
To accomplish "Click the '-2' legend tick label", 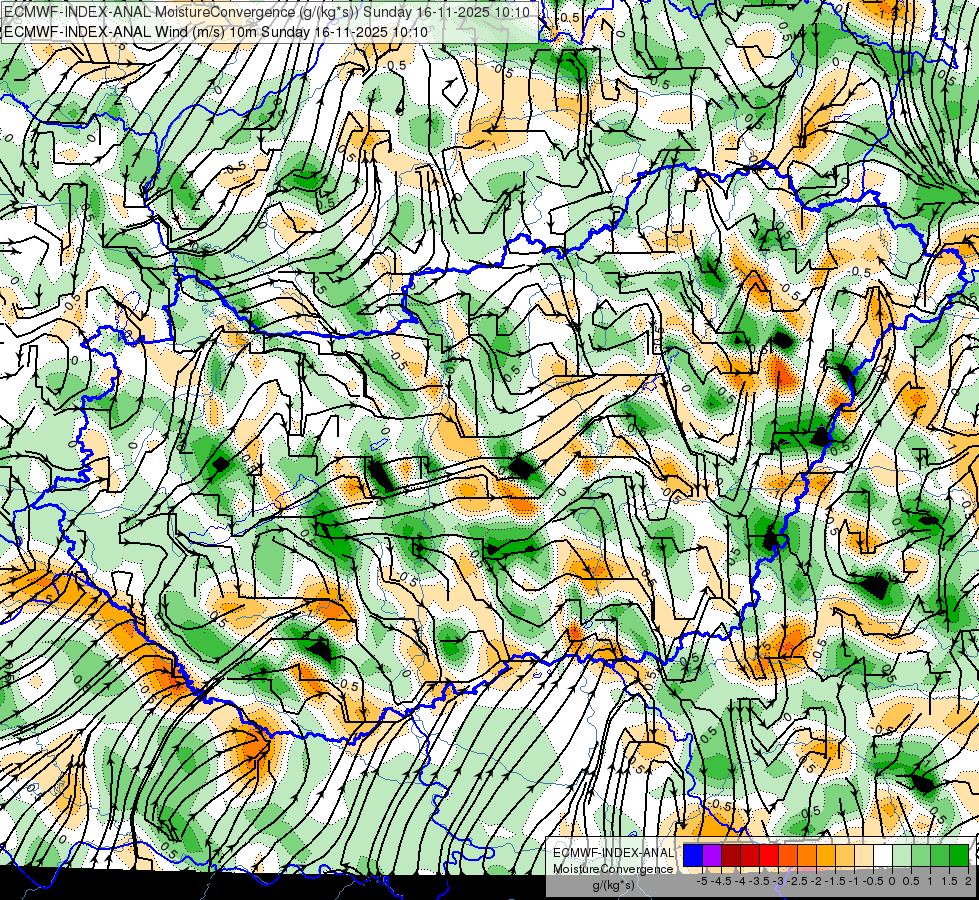I will (815, 881).
